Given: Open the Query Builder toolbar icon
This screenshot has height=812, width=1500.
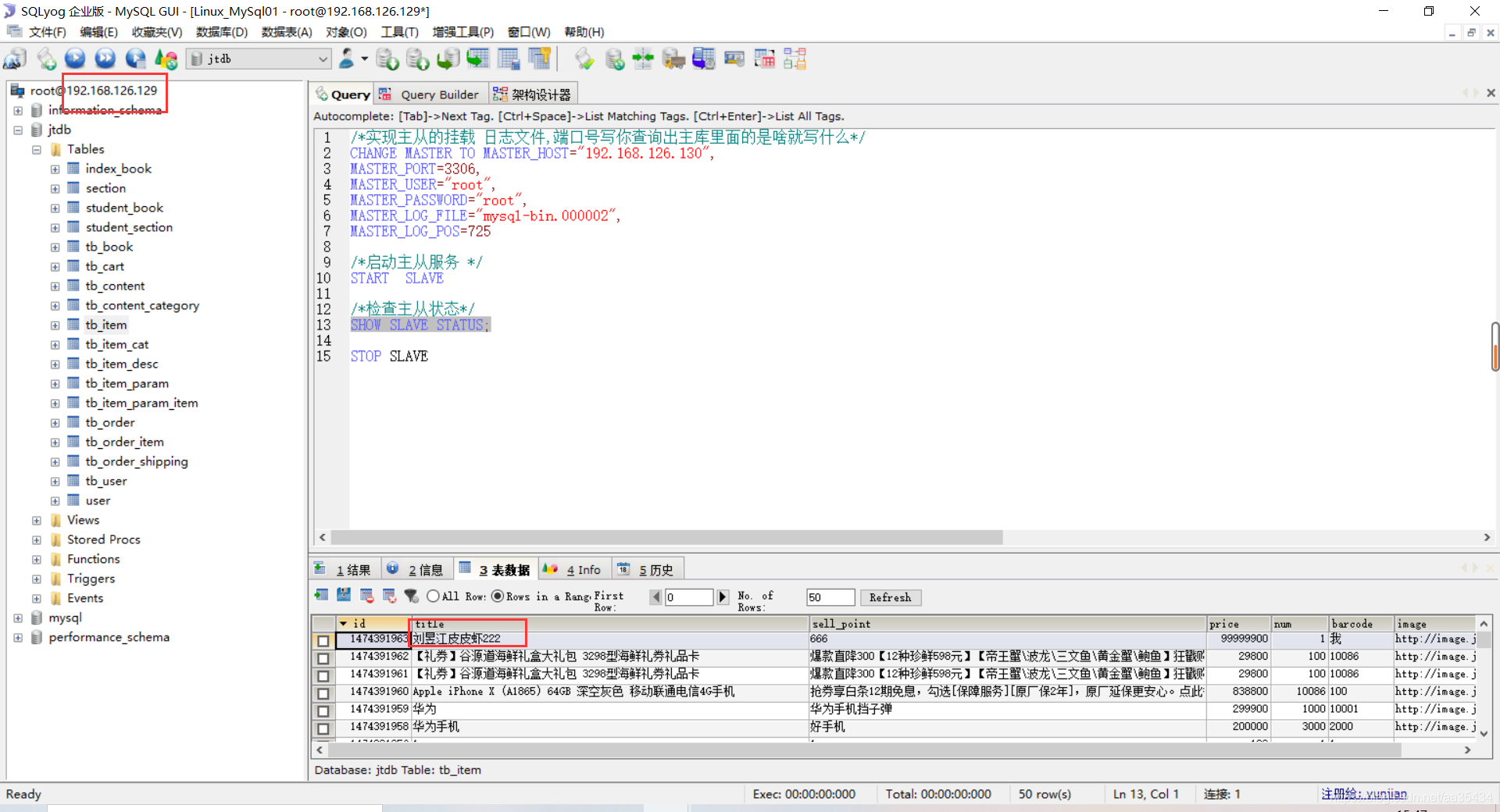Looking at the screenshot, I should point(765,59).
